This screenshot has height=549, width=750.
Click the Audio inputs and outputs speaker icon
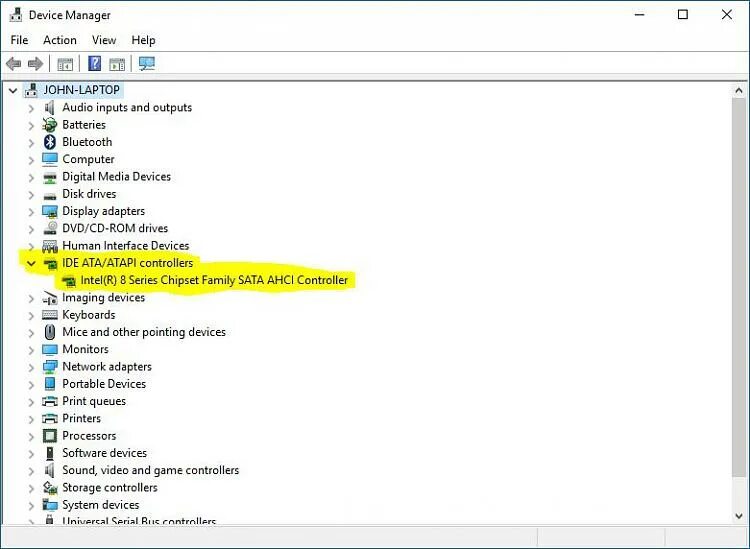(49, 108)
